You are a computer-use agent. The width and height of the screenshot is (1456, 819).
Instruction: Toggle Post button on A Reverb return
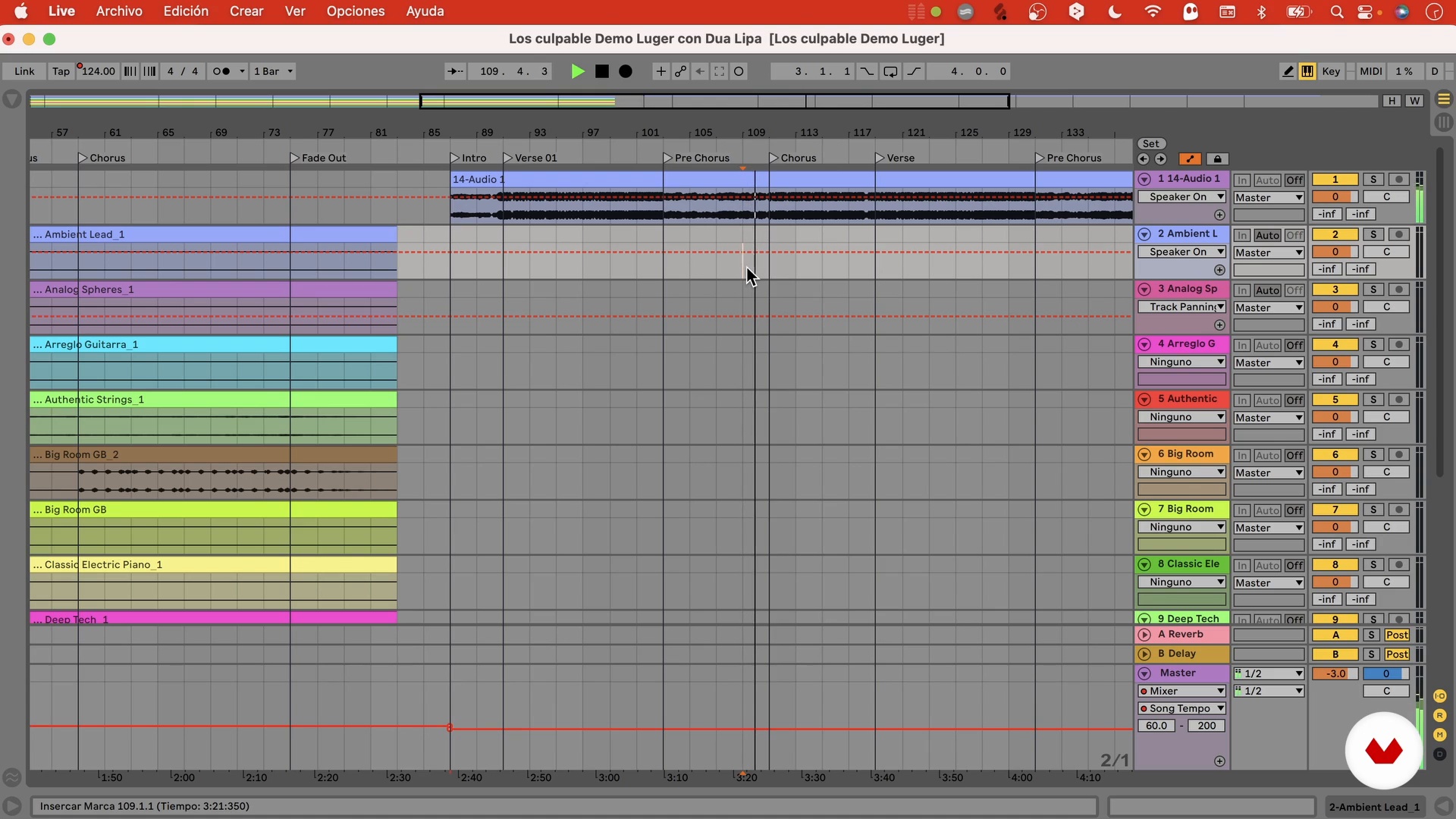tap(1397, 635)
